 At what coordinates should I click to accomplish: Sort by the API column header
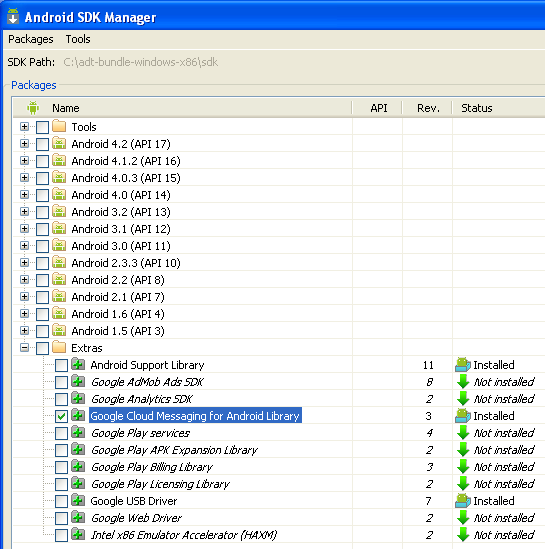378,108
